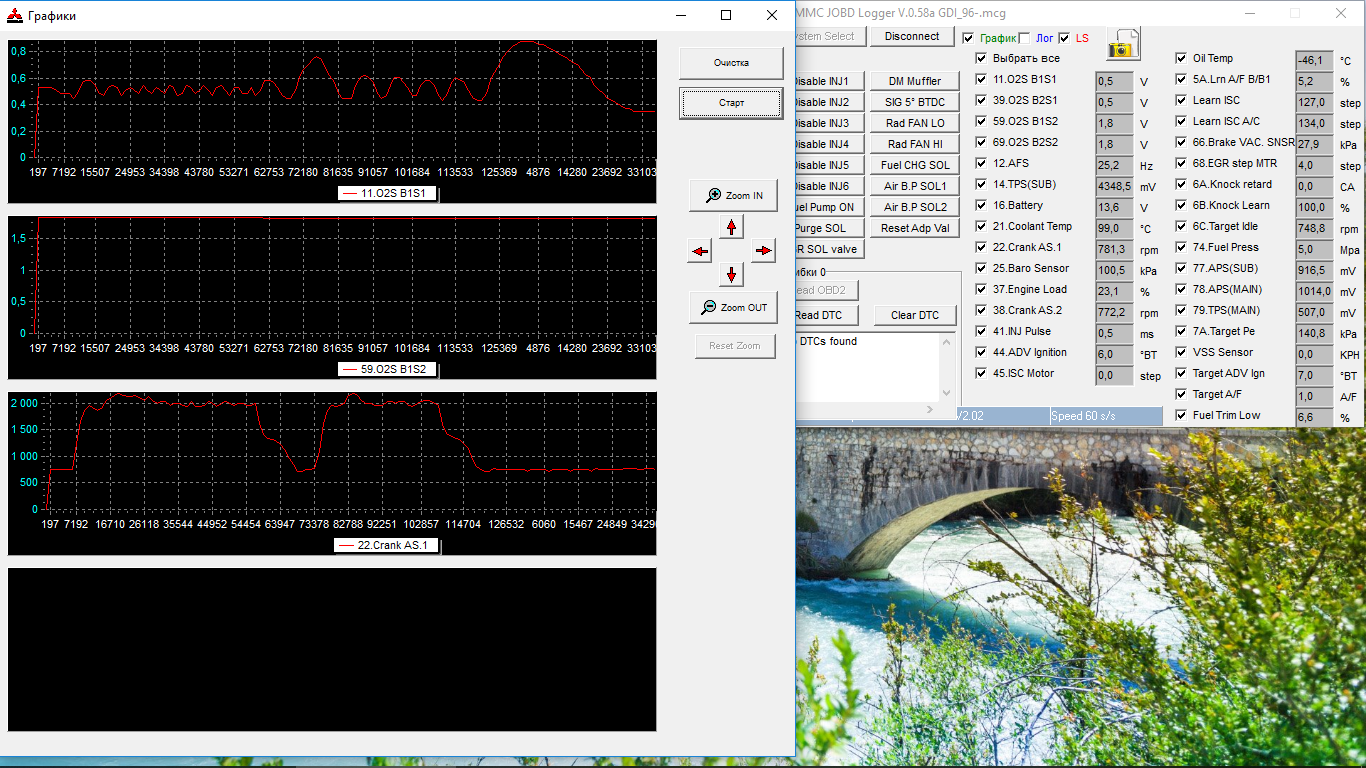Click the Очистка button
This screenshot has width=1366, height=768.
click(x=731, y=63)
